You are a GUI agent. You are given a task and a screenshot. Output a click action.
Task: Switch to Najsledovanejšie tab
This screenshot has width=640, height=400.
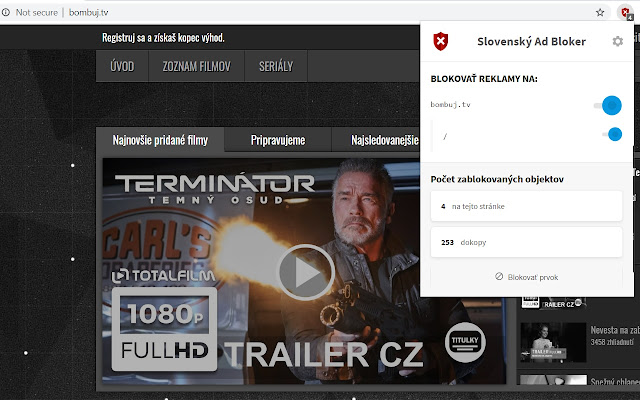point(384,140)
